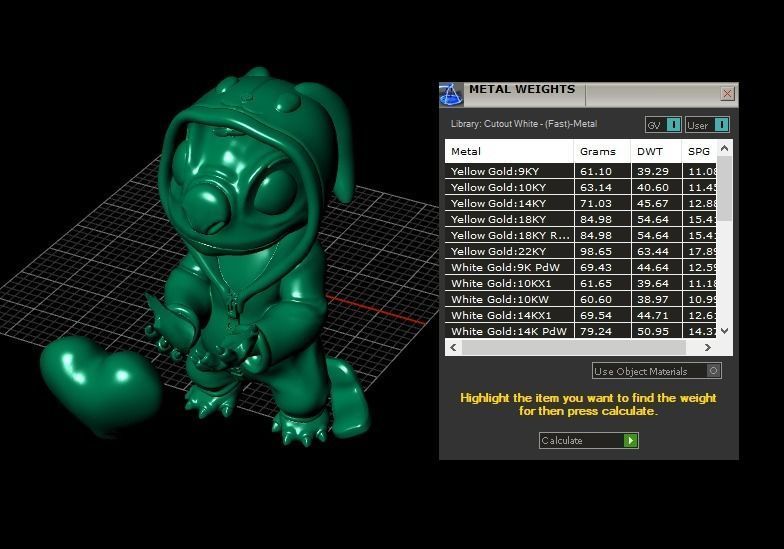Click the 69.43 grams value
This screenshot has width=784, height=549.
click(596, 268)
